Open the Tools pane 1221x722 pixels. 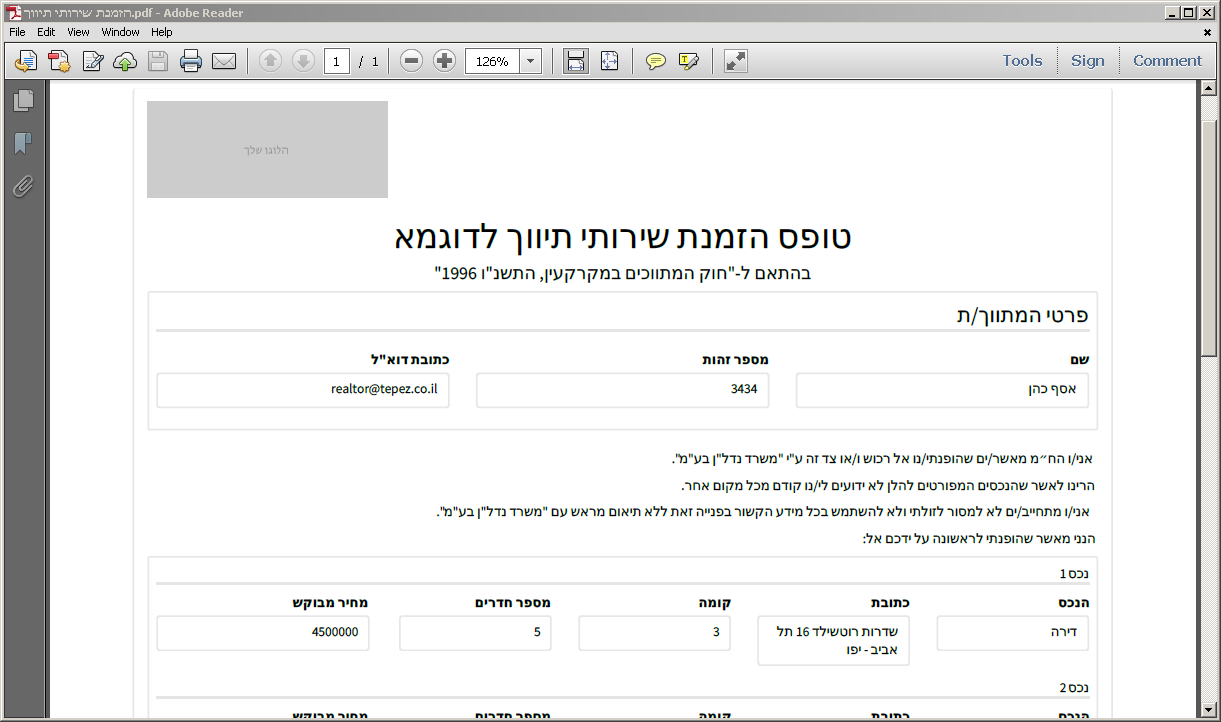click(1022, 60)
